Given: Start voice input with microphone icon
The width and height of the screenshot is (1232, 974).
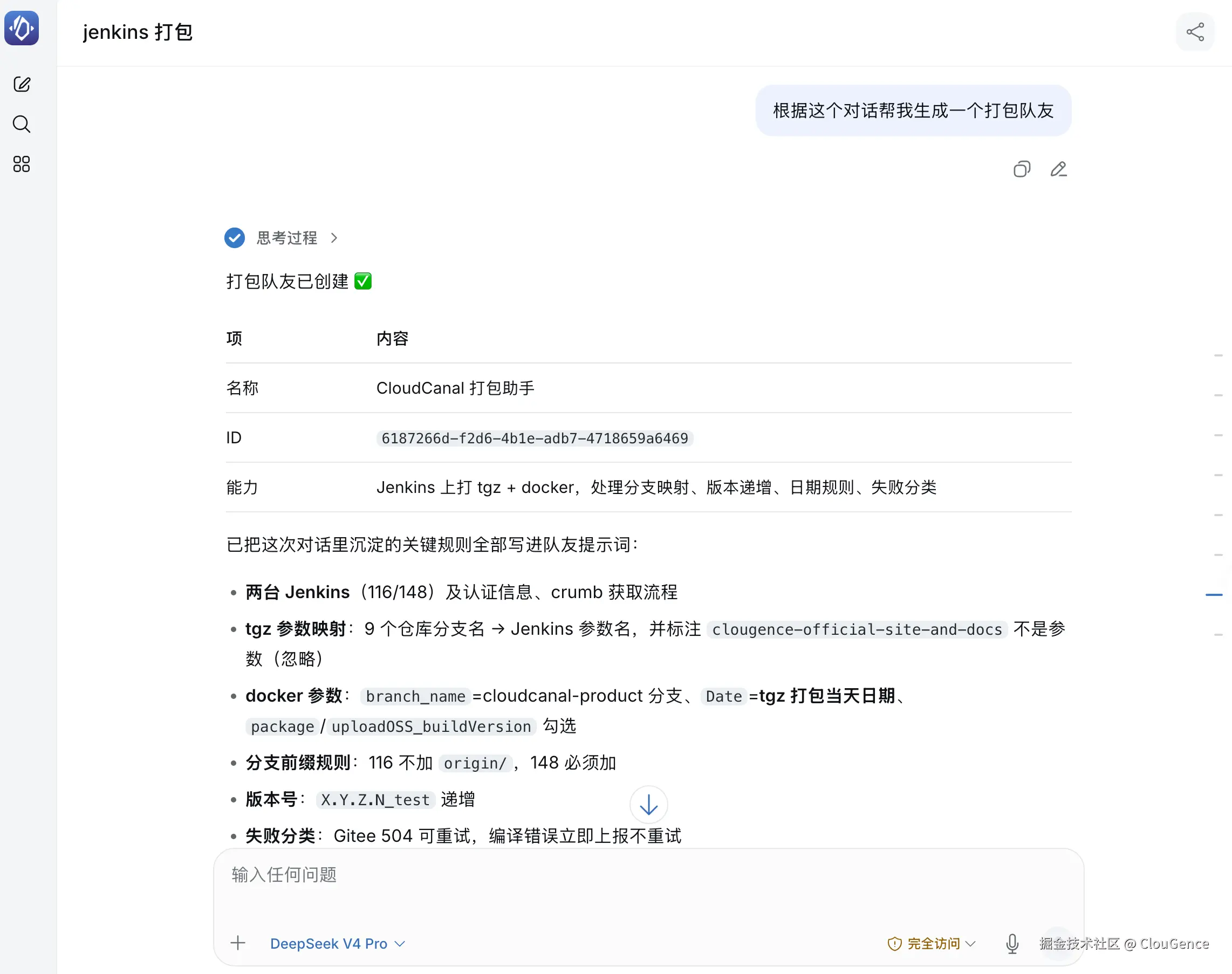Looking at the screenshot, I should click(1012, 943).
